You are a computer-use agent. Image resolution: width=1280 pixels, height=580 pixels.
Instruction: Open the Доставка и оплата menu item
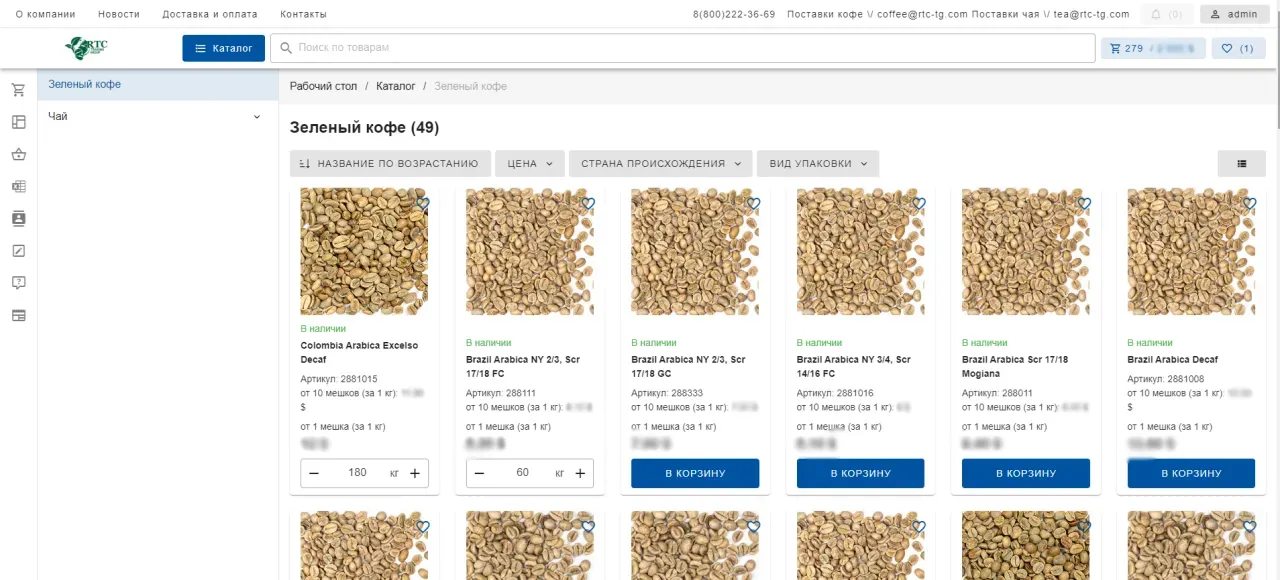(209, 15)
